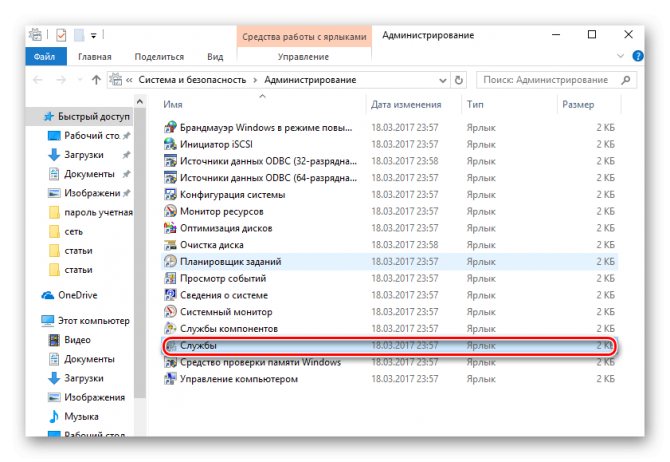Click the search magnifier icon
The image size is (670, 462).
[x=626, y=80]
